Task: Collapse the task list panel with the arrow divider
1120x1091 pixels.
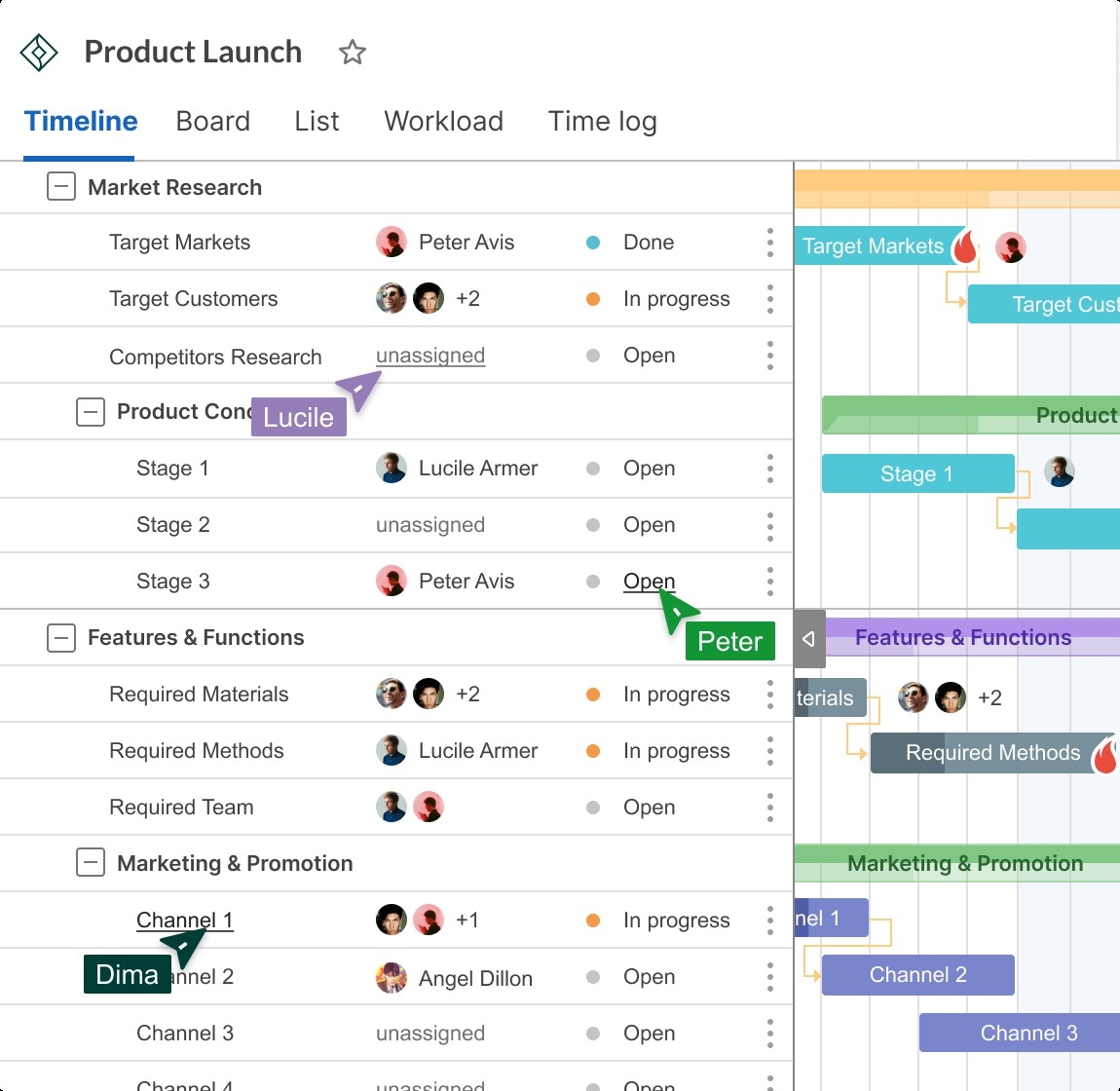Action: [x=808, y=638]
